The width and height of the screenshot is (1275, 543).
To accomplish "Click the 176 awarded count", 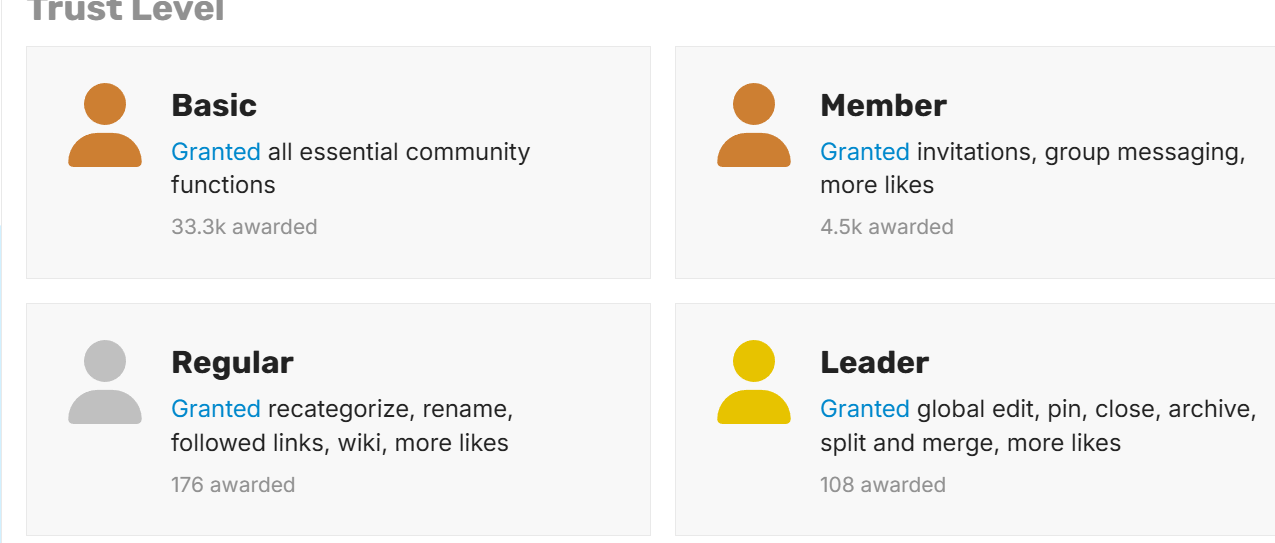I will [233, 485].
